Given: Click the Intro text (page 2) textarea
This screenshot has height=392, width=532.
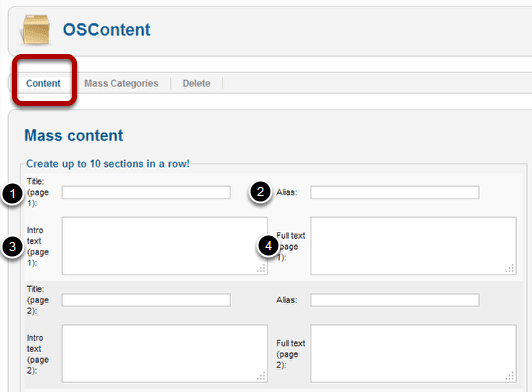Looking at the screenshot, I should [x=165, y=354].
